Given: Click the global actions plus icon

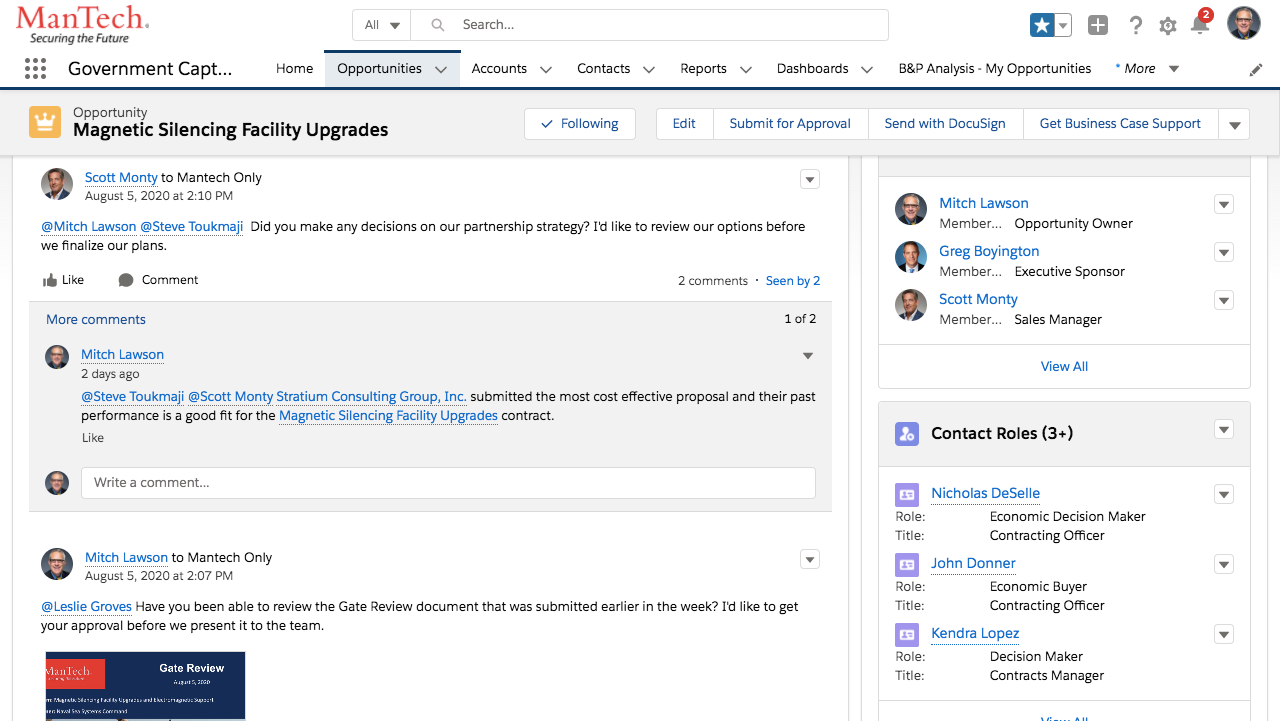Looking at the screenshot, I should (1098, 26).
